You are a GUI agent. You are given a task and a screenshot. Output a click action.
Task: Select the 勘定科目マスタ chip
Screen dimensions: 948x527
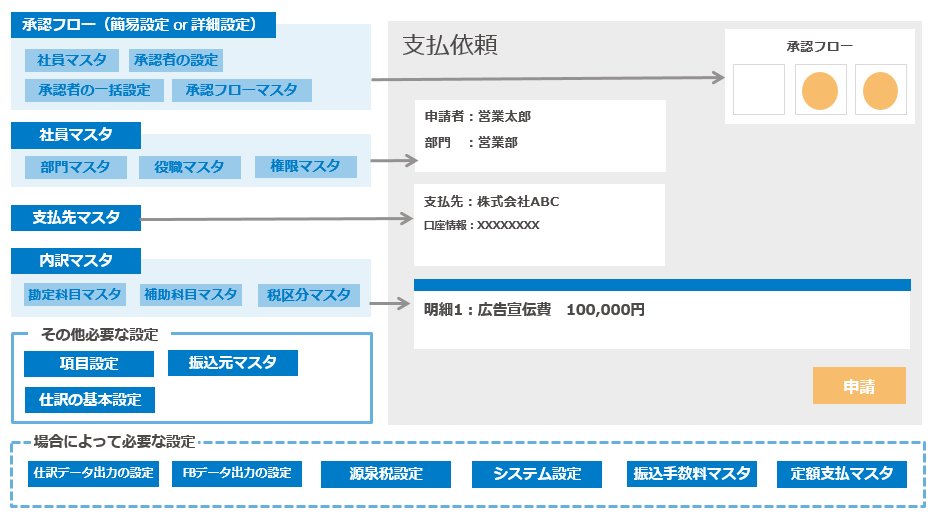[75, 295]
